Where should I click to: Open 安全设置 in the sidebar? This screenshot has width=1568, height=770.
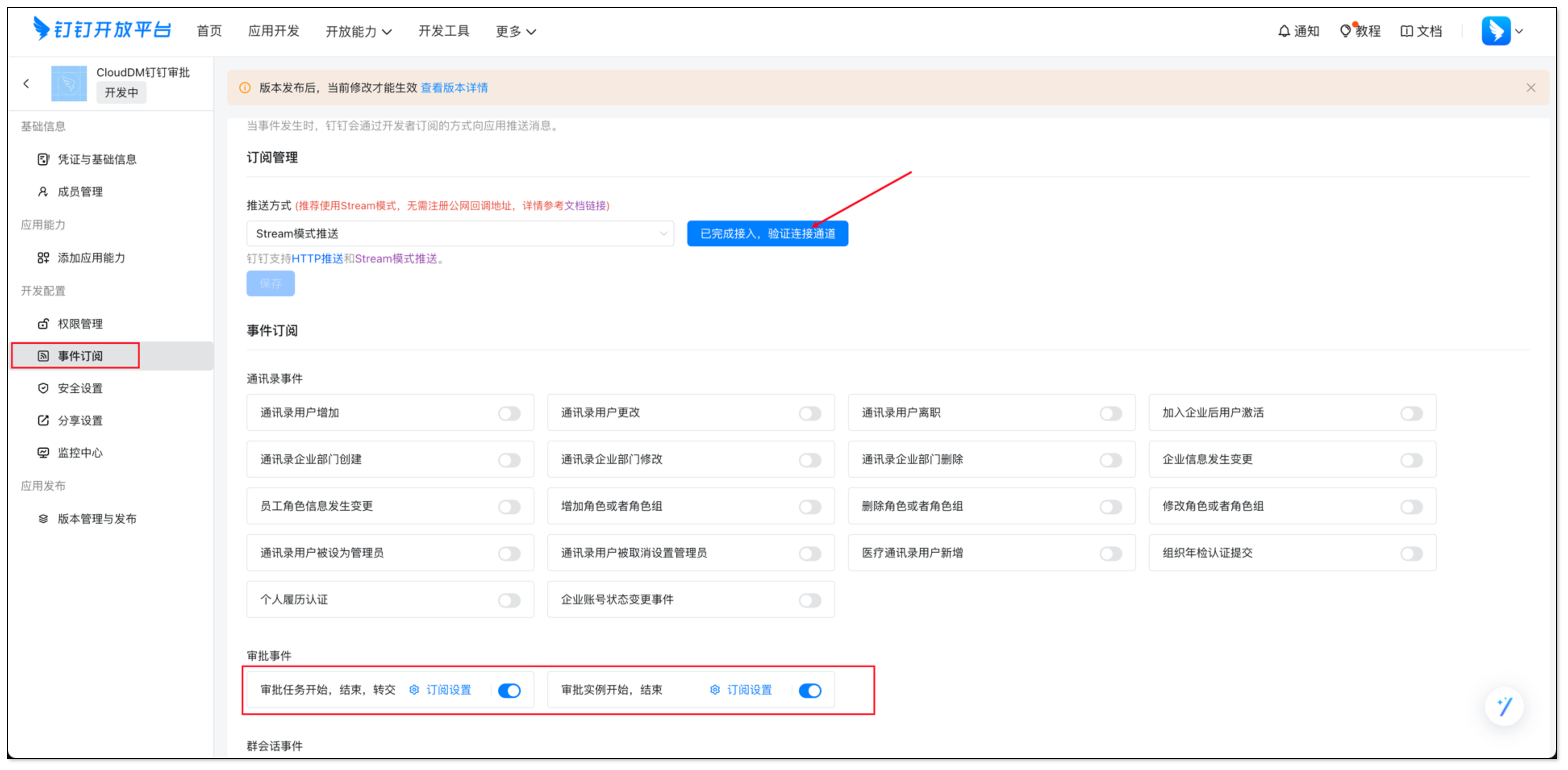[x=80, y=388]
